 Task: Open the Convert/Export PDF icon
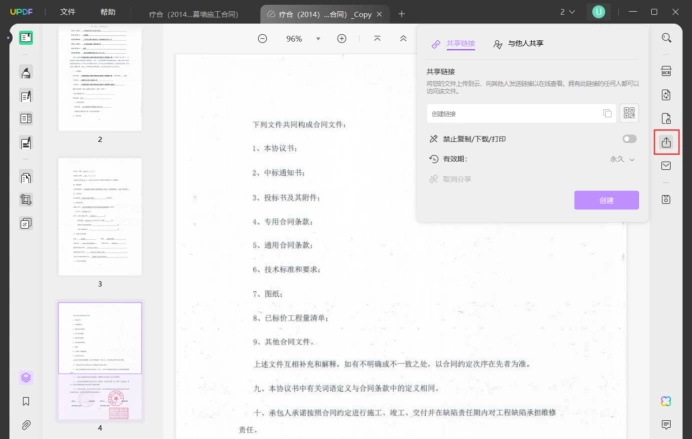pos(666,95)
